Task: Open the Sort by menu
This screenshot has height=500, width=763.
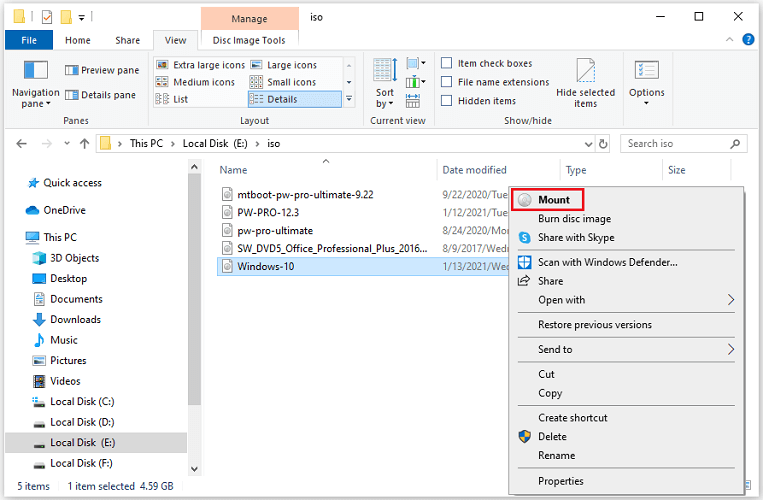Action: click(385, 84)
